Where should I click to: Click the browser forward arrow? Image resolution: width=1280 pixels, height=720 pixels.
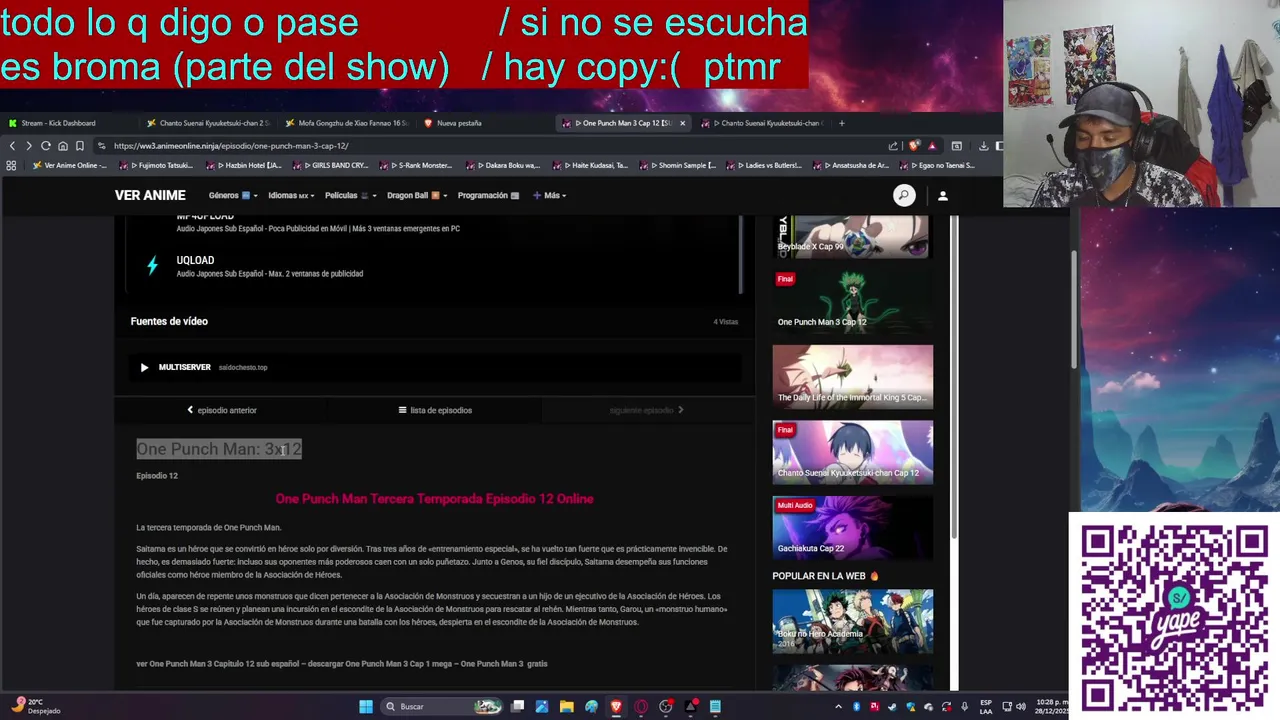click(28, 146)
